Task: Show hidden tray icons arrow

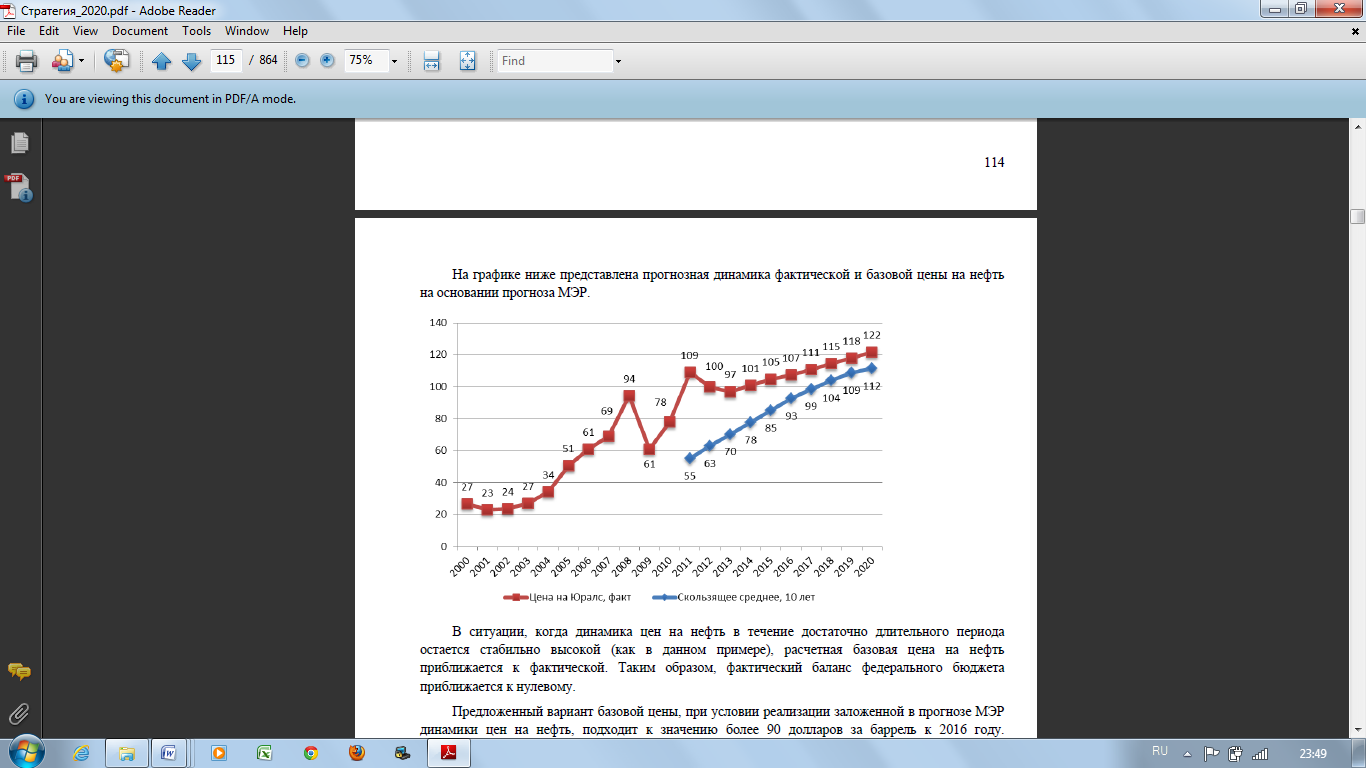Action: tap(1187, 753)
